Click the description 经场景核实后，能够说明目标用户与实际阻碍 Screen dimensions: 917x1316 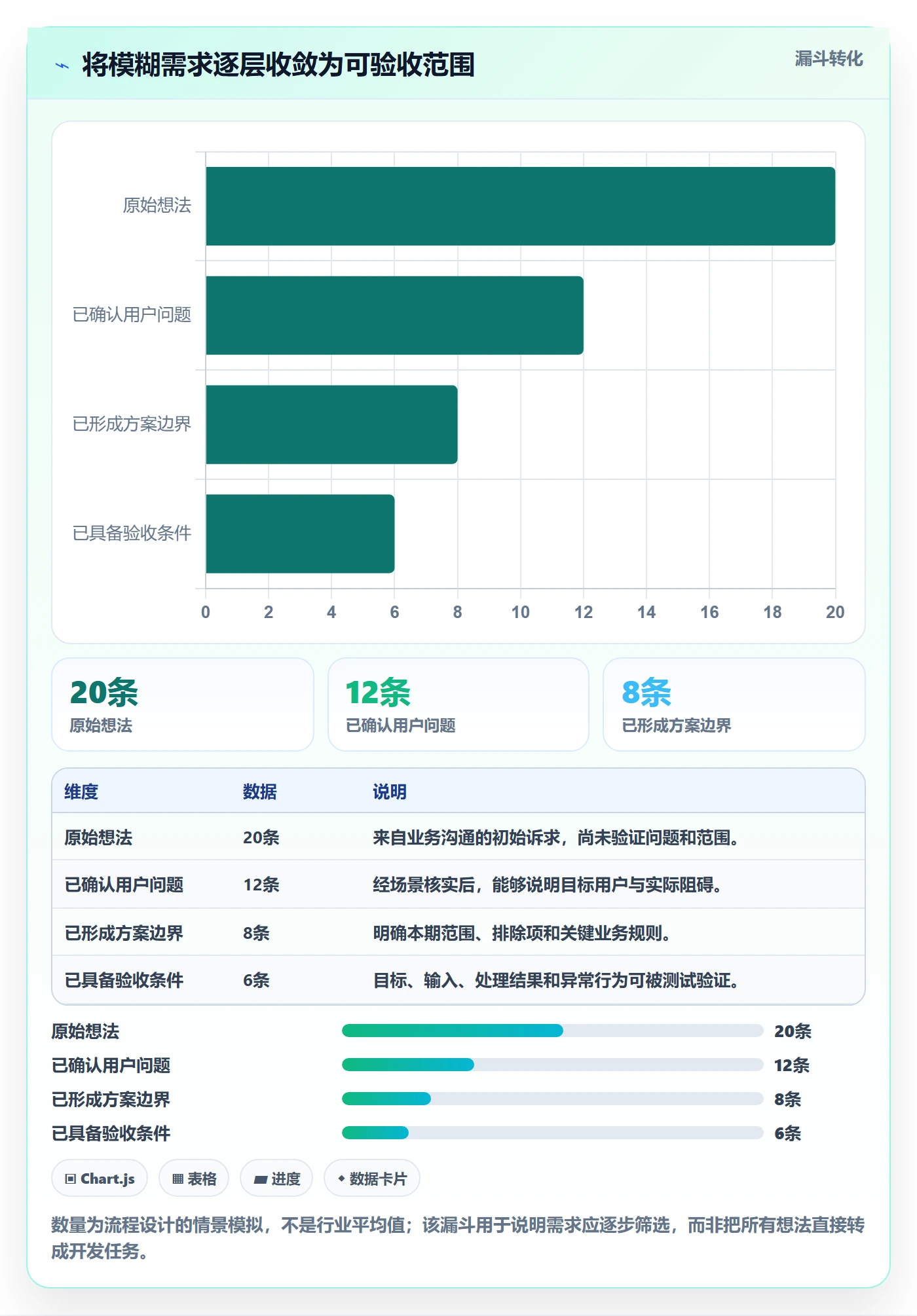tap(548, 885)
